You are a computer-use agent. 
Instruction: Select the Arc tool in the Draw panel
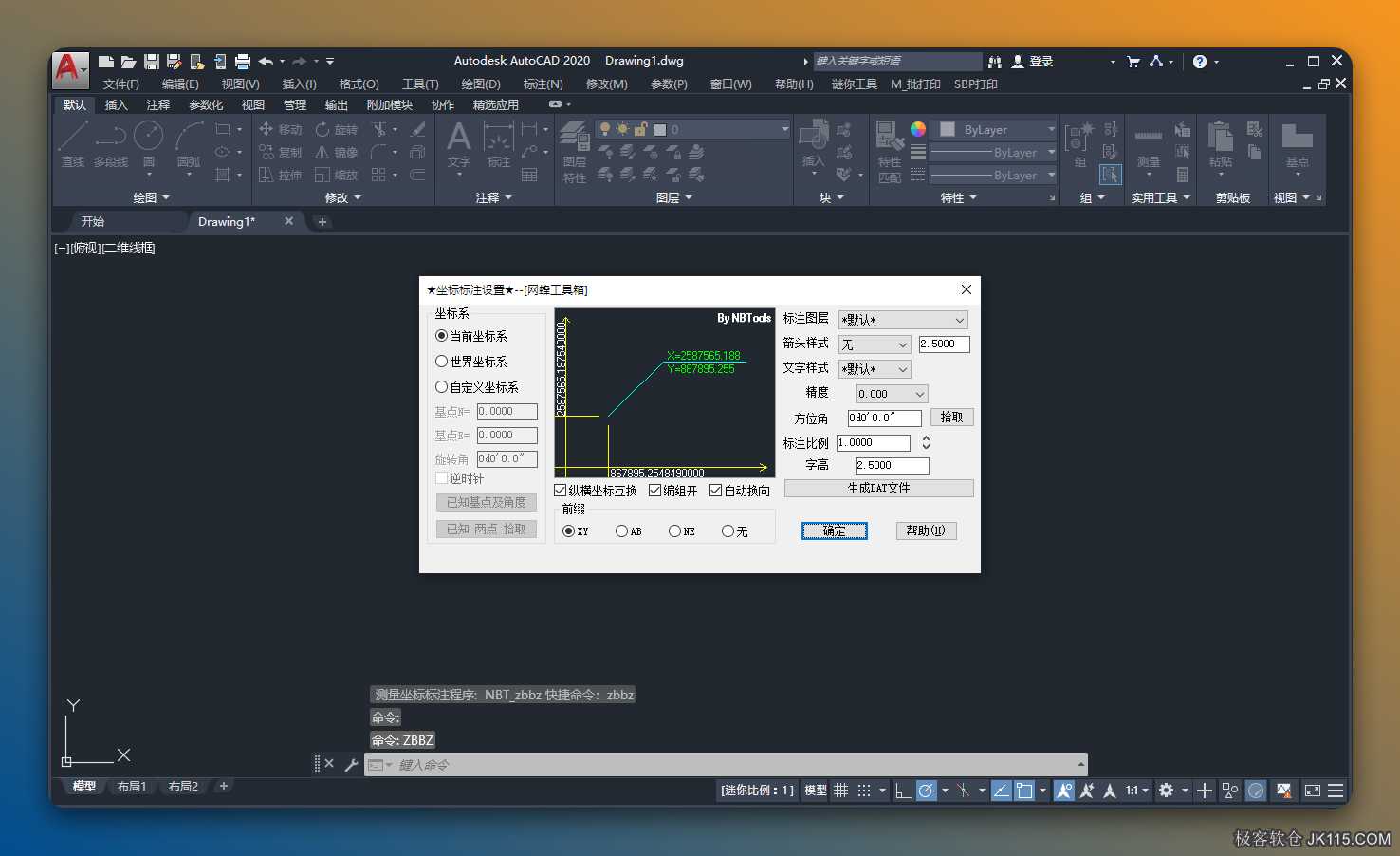tap(189, 144)
